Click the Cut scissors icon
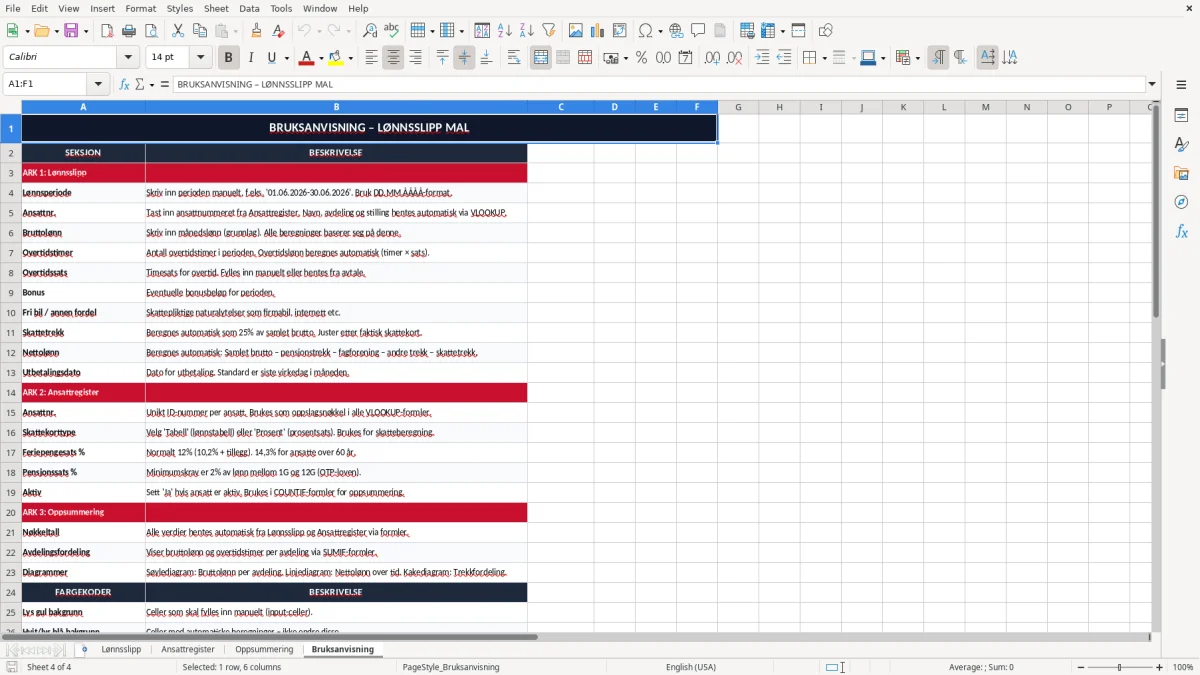The width and height of the screenshot is (1200, 675). pos(178,31)
